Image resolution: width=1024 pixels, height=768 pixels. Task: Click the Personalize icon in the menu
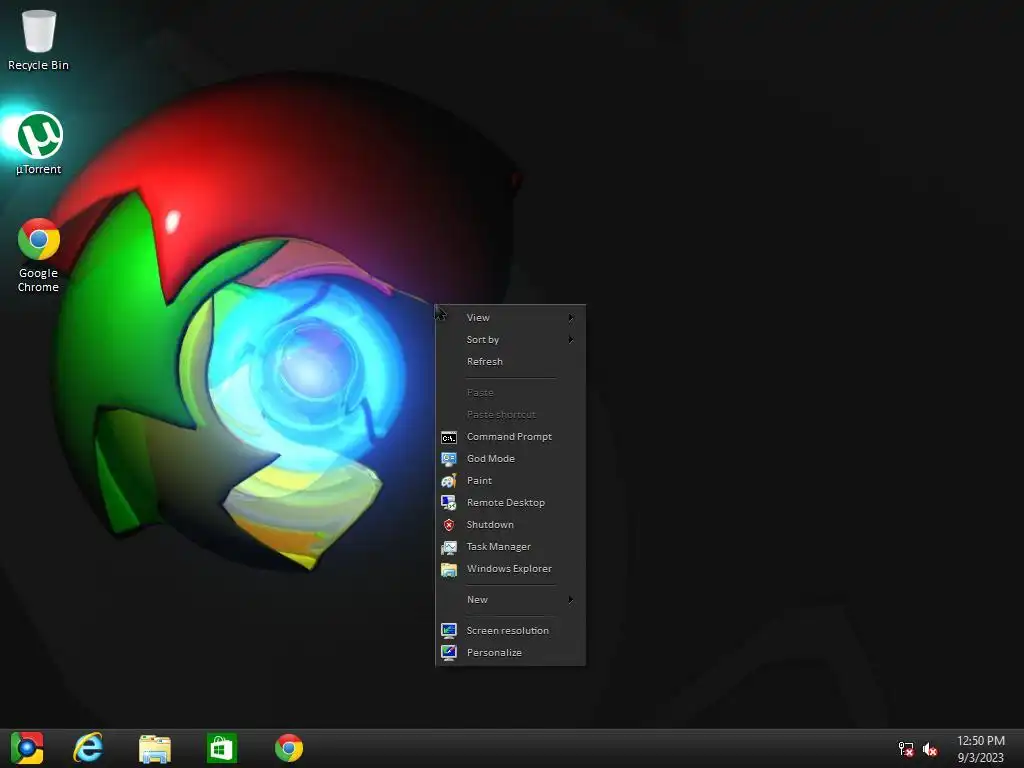449,653
